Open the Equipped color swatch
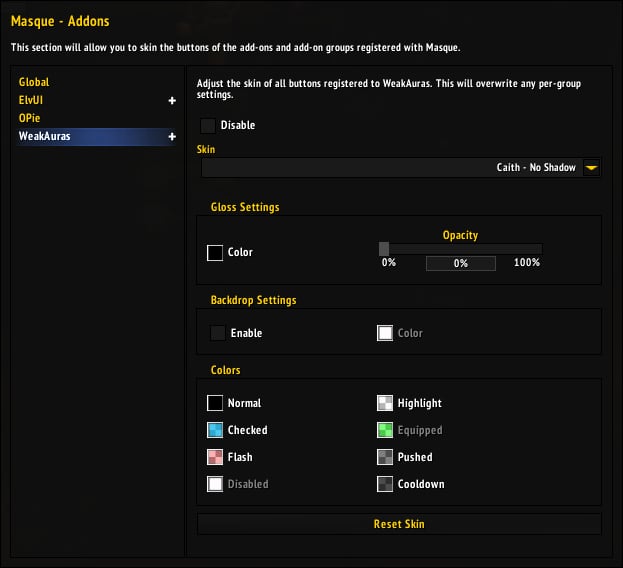This screenshot has height=568, width=623. [x=385, y=430]
